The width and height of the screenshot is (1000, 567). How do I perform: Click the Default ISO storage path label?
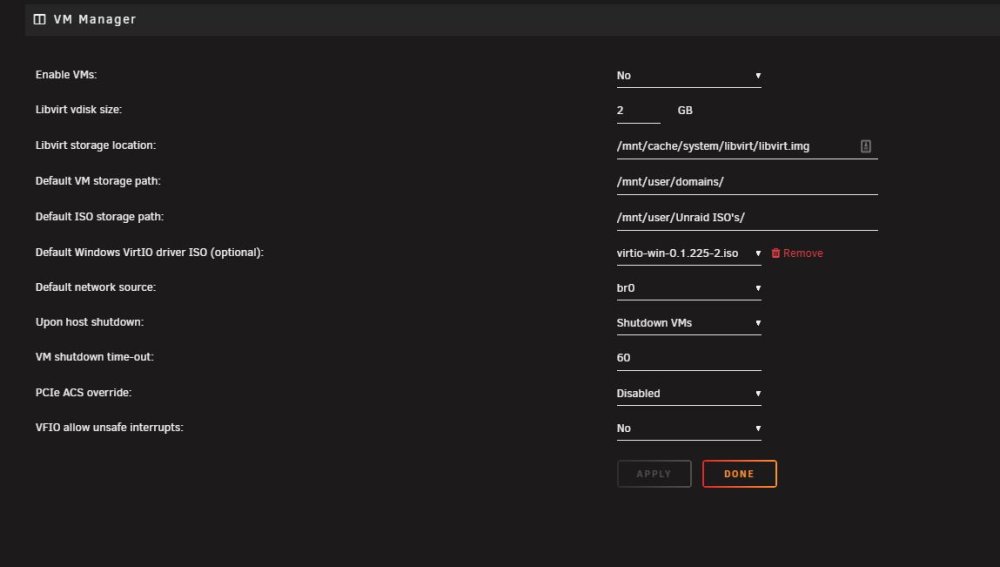click(x=99, y=217)
